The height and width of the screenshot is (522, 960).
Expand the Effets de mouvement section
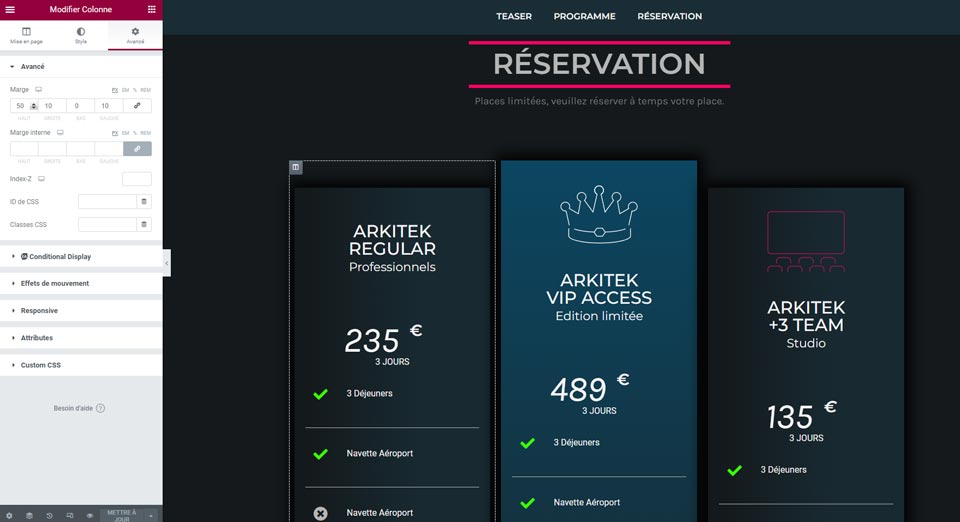click(x=55, y=284)
